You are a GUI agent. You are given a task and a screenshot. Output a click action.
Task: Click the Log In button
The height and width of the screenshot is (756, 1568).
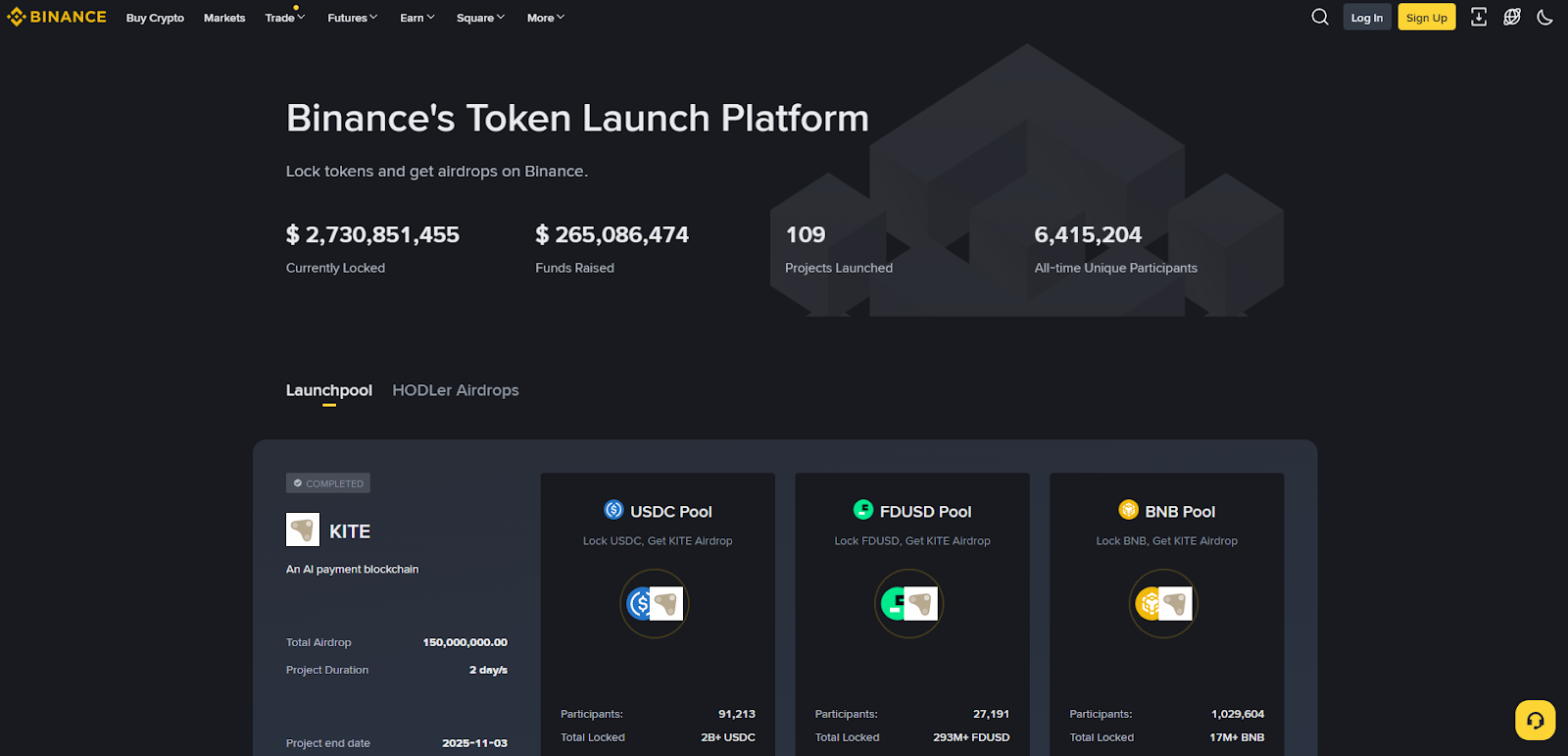coord(1367,18)
